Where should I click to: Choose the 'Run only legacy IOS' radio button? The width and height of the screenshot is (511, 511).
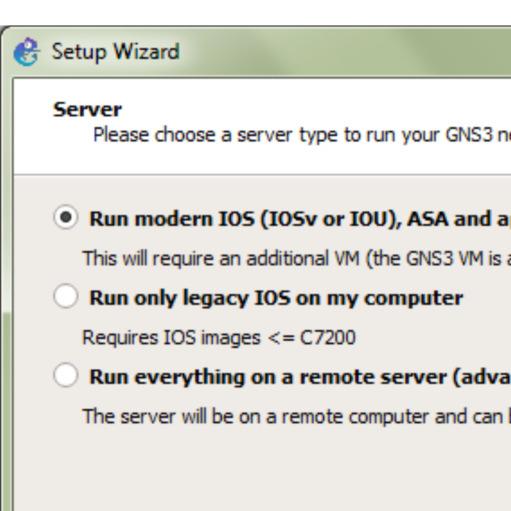pos(66,296)
